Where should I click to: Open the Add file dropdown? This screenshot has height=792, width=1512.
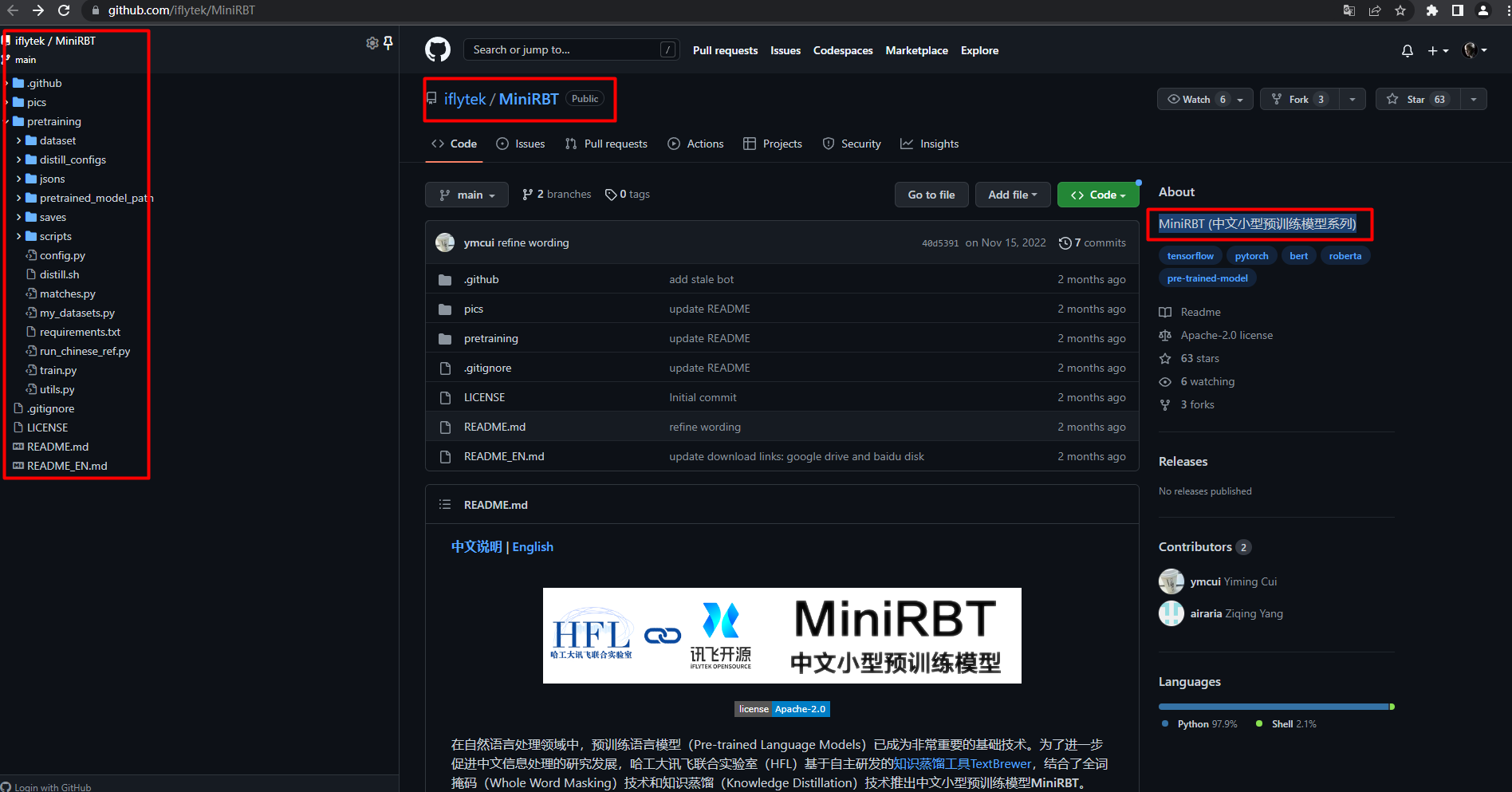coord(1013,195)
